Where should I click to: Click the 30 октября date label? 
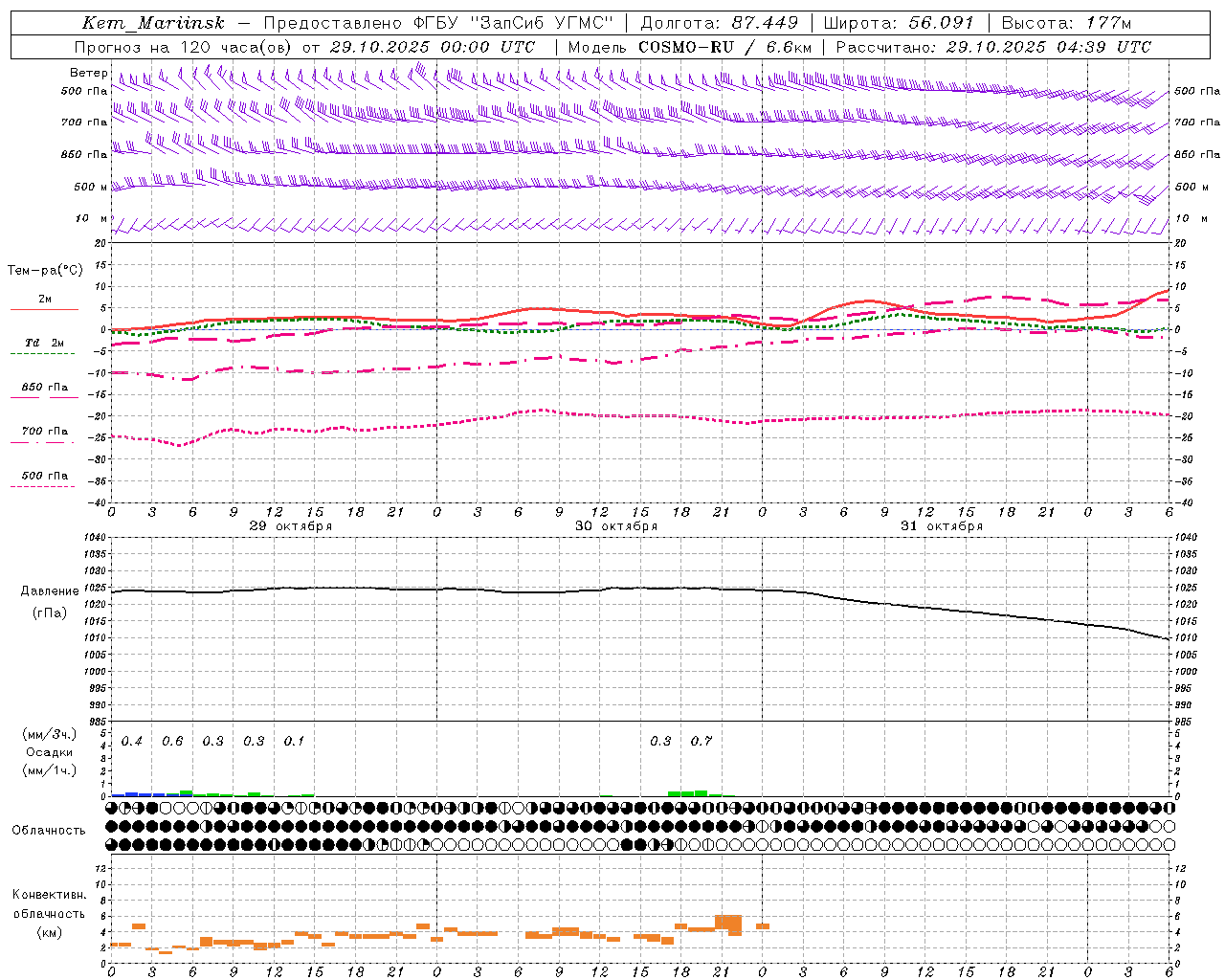pyautogui.click(x=616, y=525)
